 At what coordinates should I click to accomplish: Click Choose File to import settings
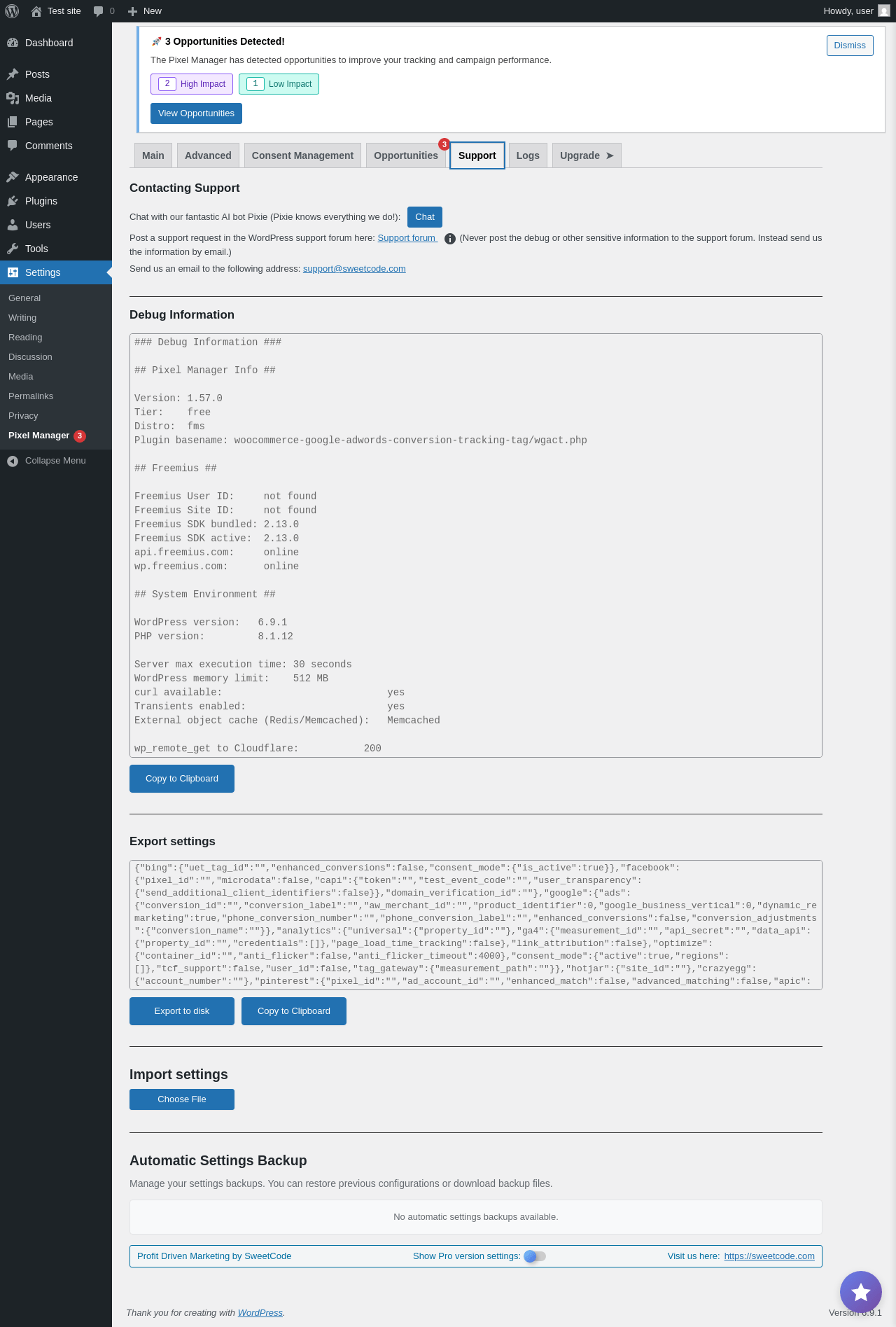click(x=182, y=1099)
